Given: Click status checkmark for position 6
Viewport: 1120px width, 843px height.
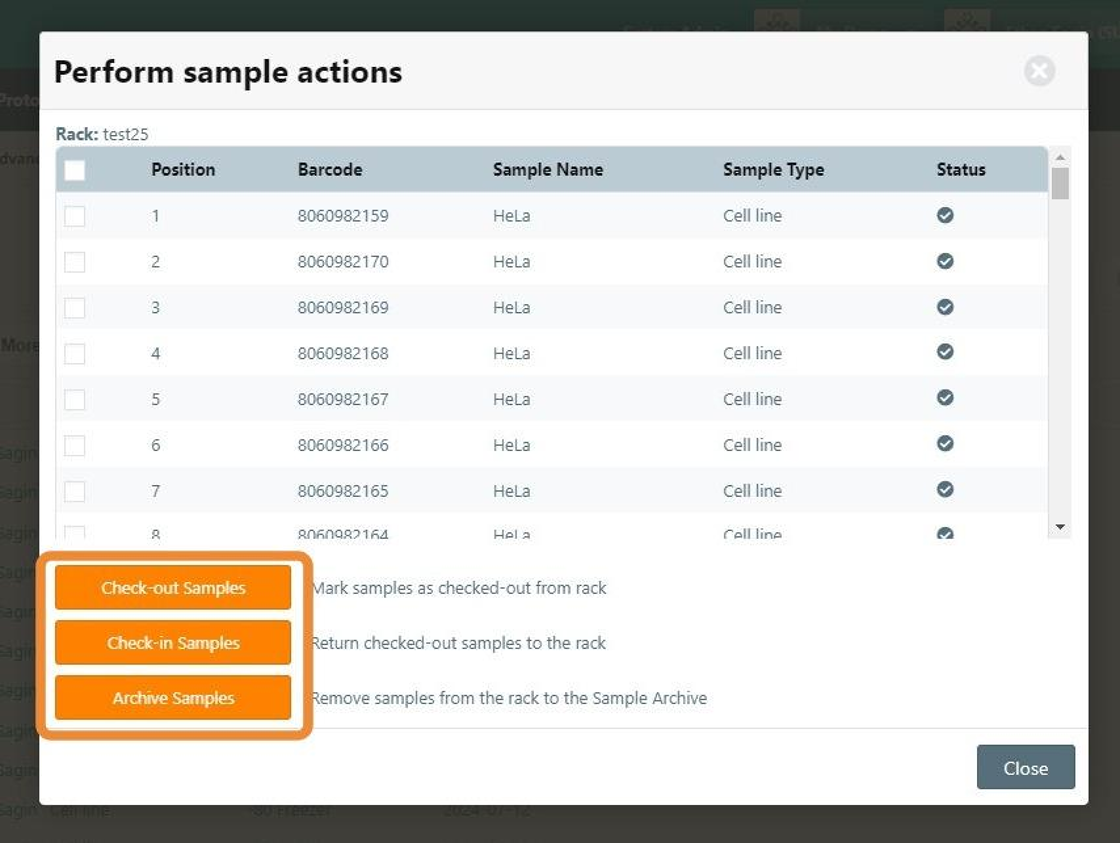Looking at the screenshot, I should tap(945, 443).
